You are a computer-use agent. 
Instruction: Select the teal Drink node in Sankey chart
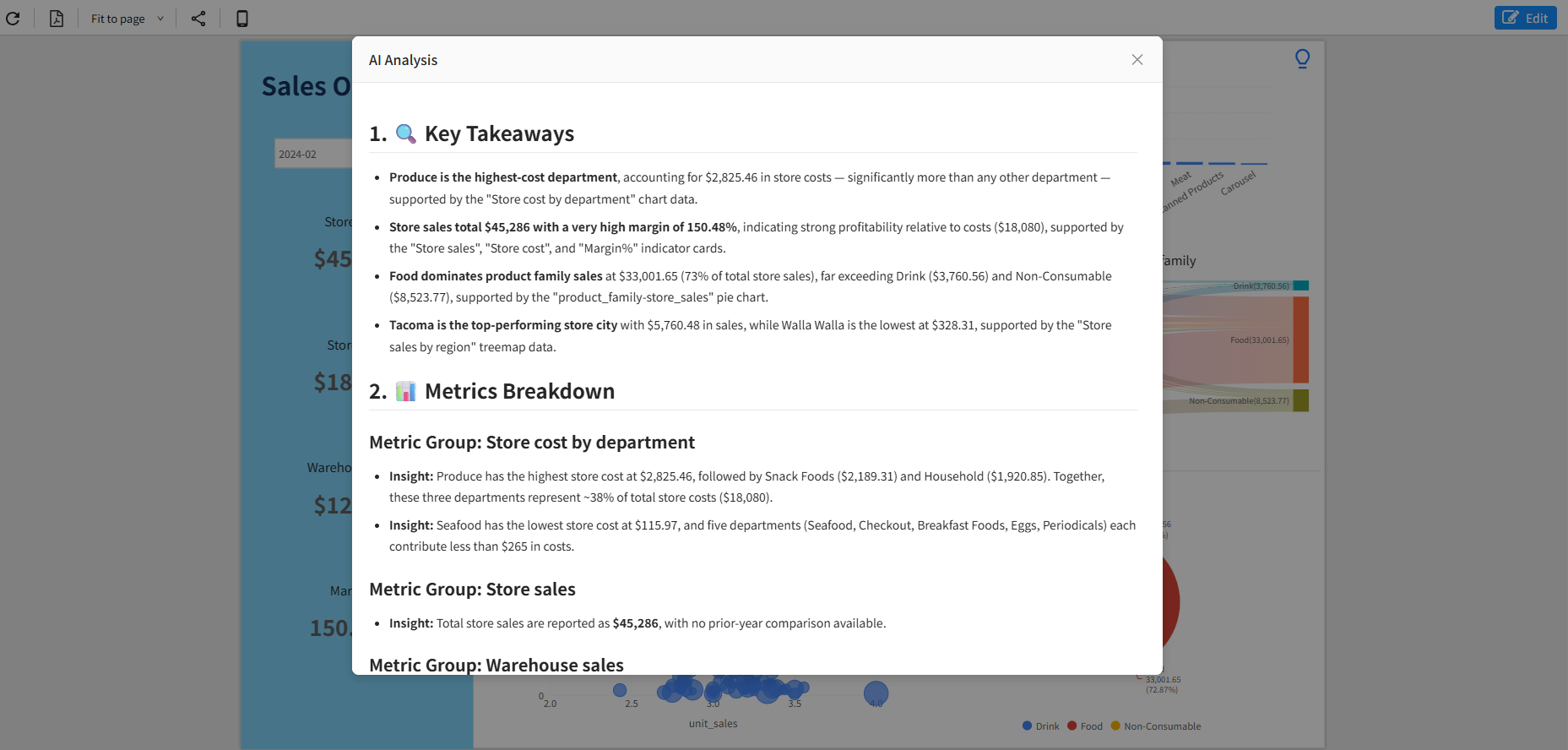click(x=1300, y=285)
